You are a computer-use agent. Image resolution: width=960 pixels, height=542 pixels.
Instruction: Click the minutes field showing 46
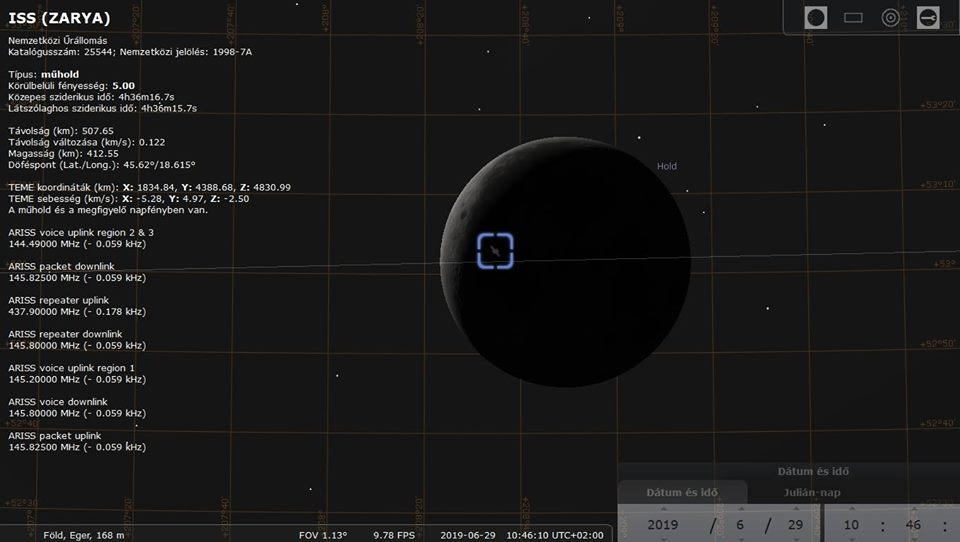pyautogui.click(x=912, y=525)
